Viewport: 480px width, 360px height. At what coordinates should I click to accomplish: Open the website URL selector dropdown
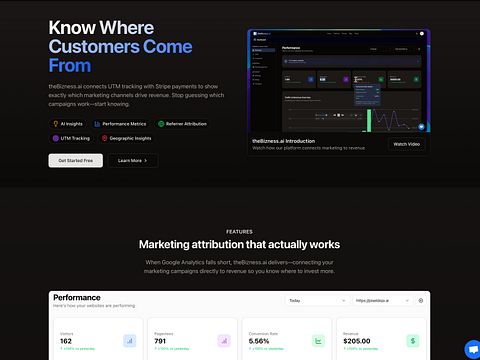pos(382,301)
